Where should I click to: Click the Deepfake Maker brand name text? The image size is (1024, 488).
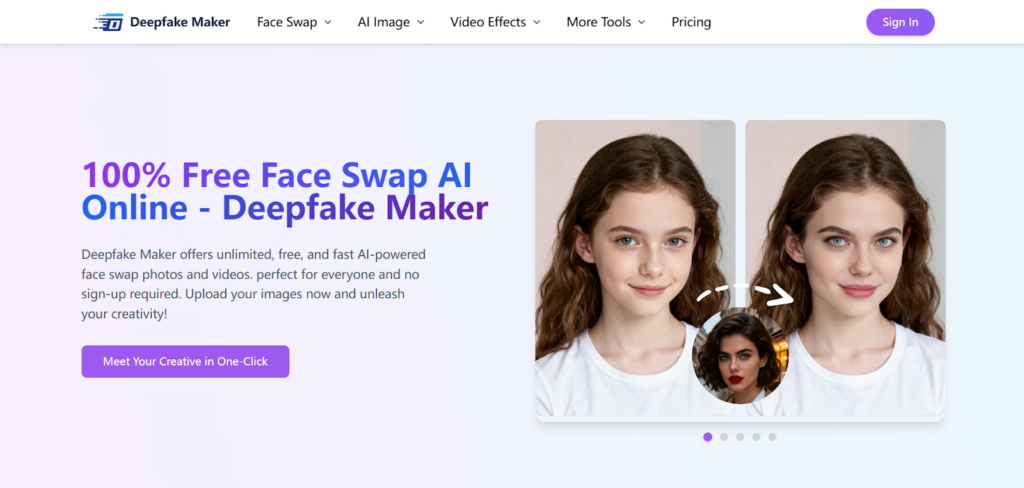point(180,22)
